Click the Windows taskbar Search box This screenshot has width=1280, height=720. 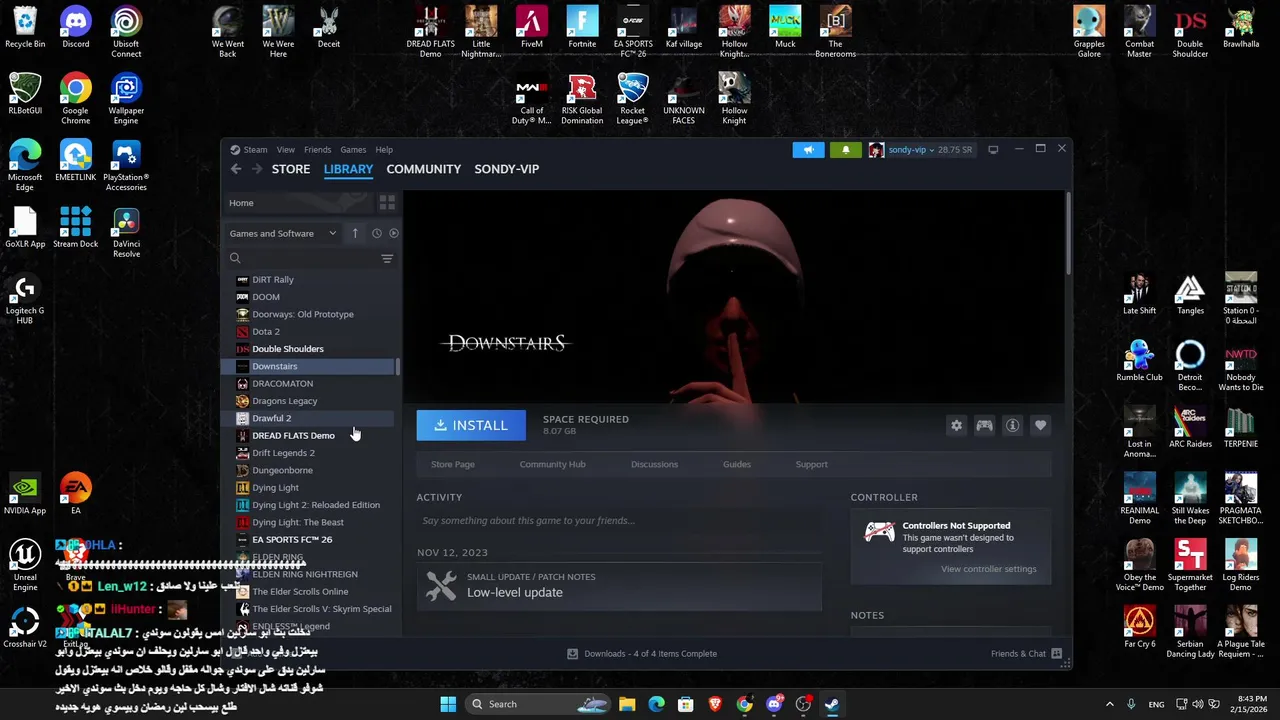click(x=540, y=704)
